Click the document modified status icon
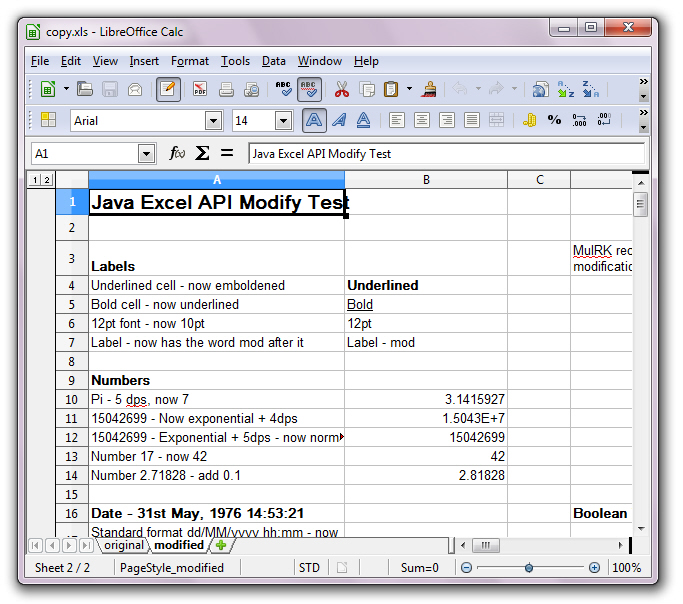The image size is (683, 604). tap(342, 567)
